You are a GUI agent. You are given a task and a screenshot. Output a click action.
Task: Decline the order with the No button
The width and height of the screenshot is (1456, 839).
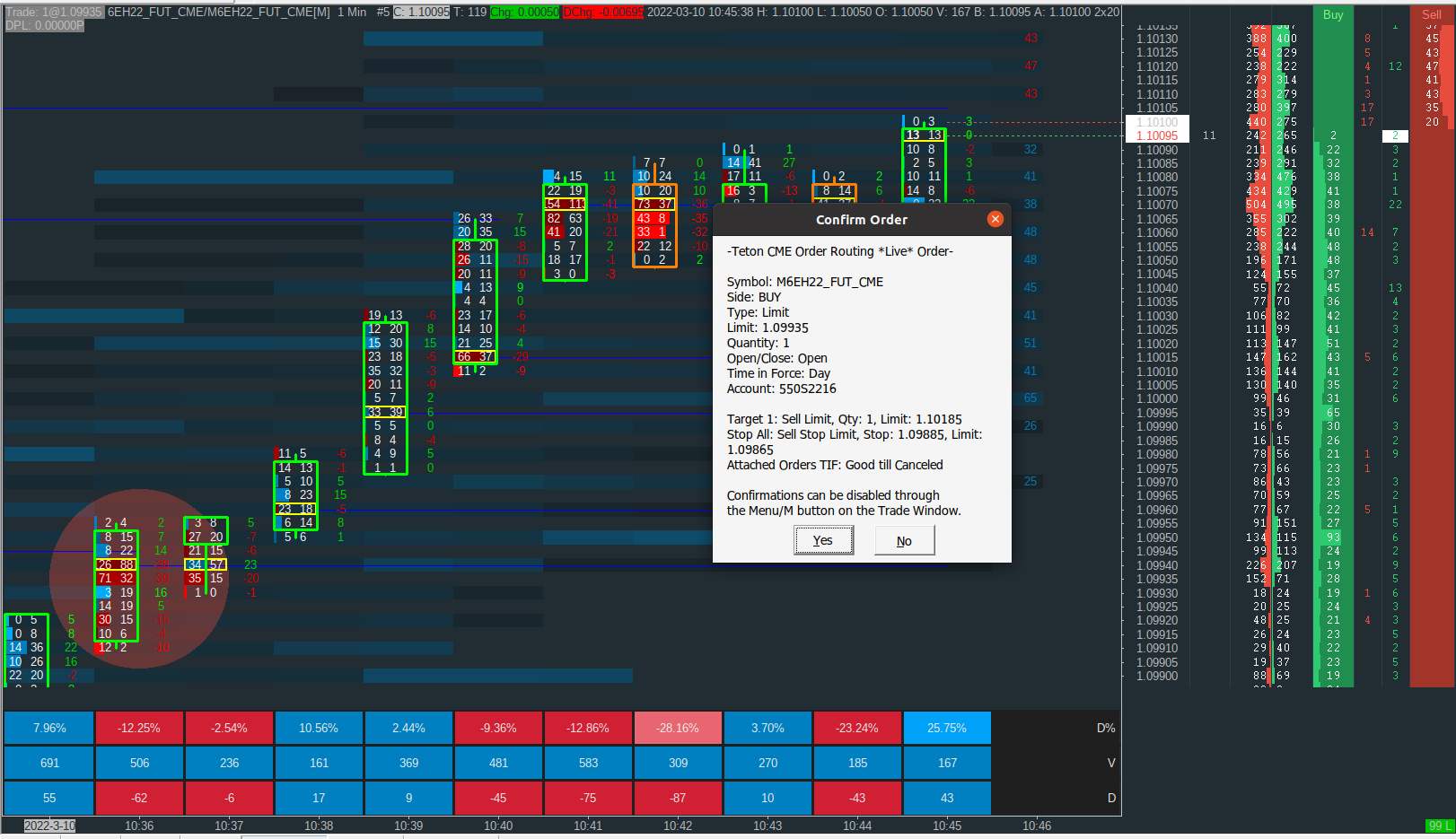click(904, 540)
